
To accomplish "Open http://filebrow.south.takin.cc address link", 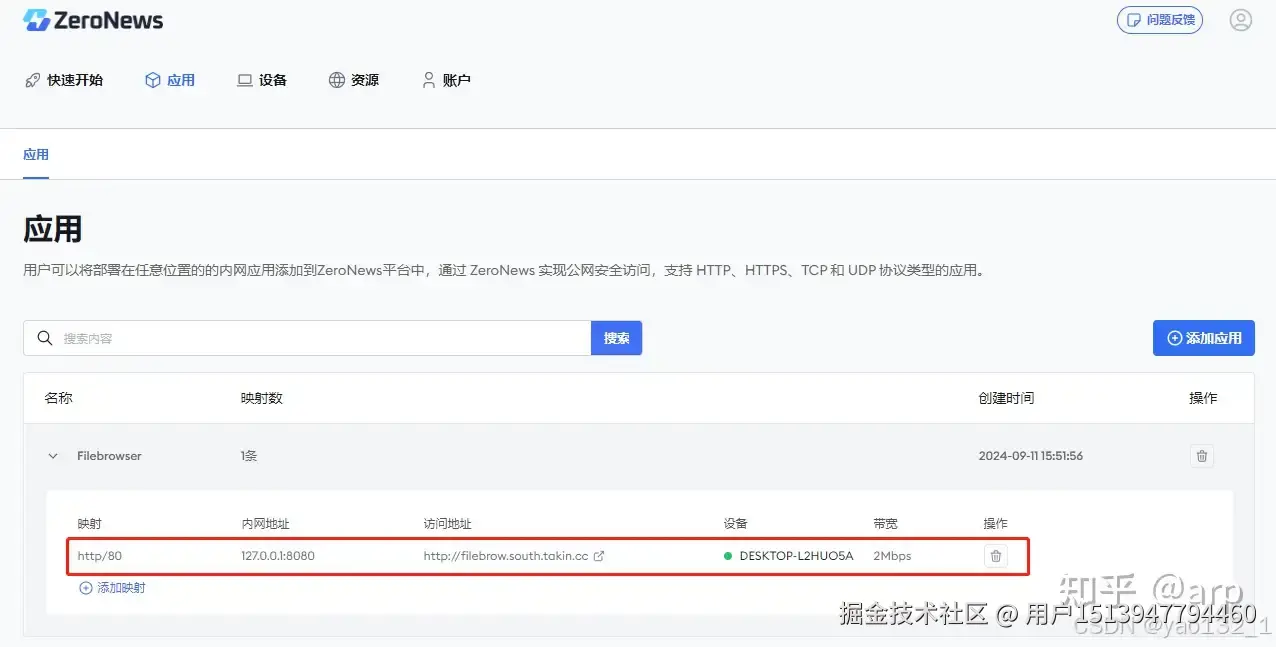I will (506, 556).
